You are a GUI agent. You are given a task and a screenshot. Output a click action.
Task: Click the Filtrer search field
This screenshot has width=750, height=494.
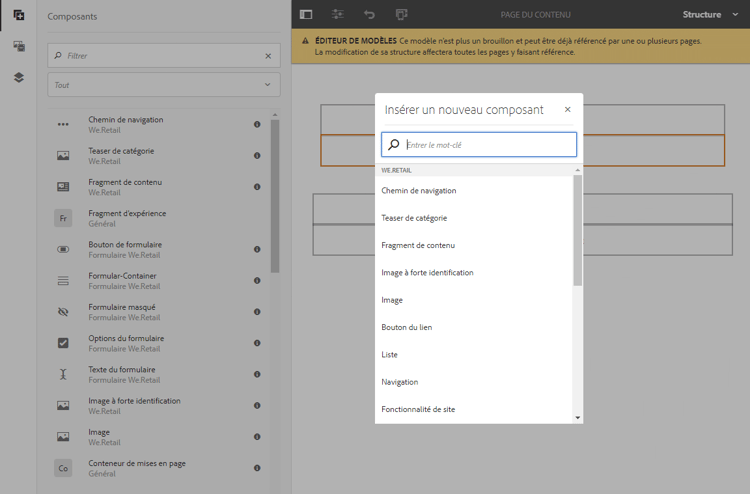164,55
